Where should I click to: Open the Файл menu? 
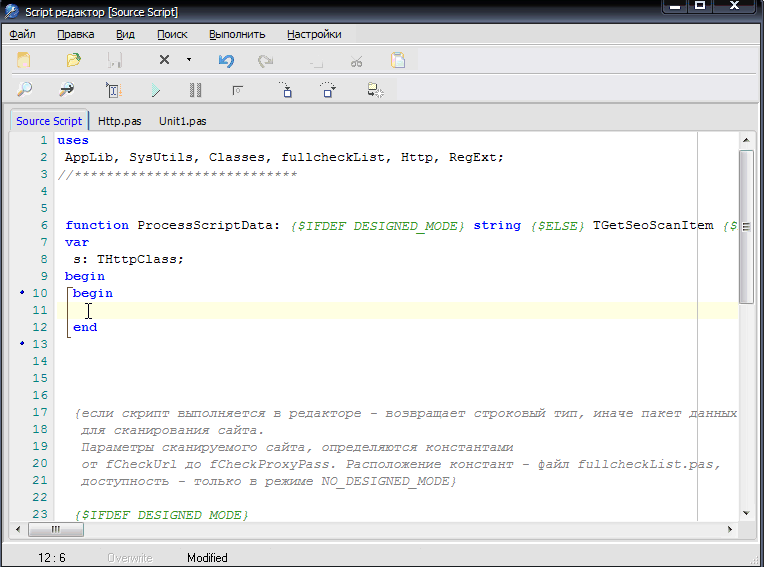(22, 34)
